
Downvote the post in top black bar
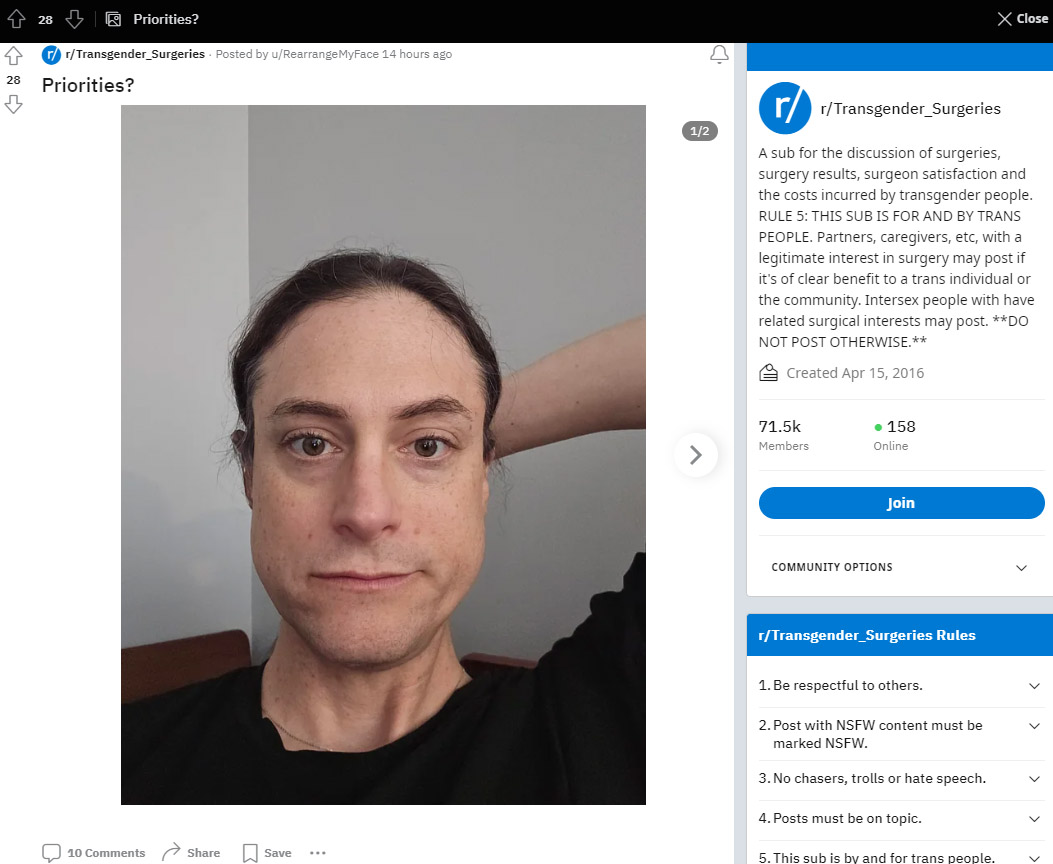tap(74, 19)
